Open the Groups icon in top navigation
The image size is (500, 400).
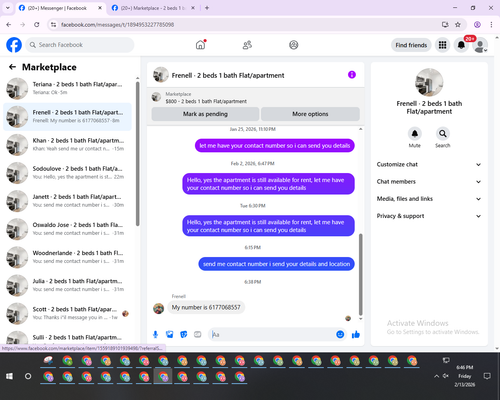[x=294, y=45]
